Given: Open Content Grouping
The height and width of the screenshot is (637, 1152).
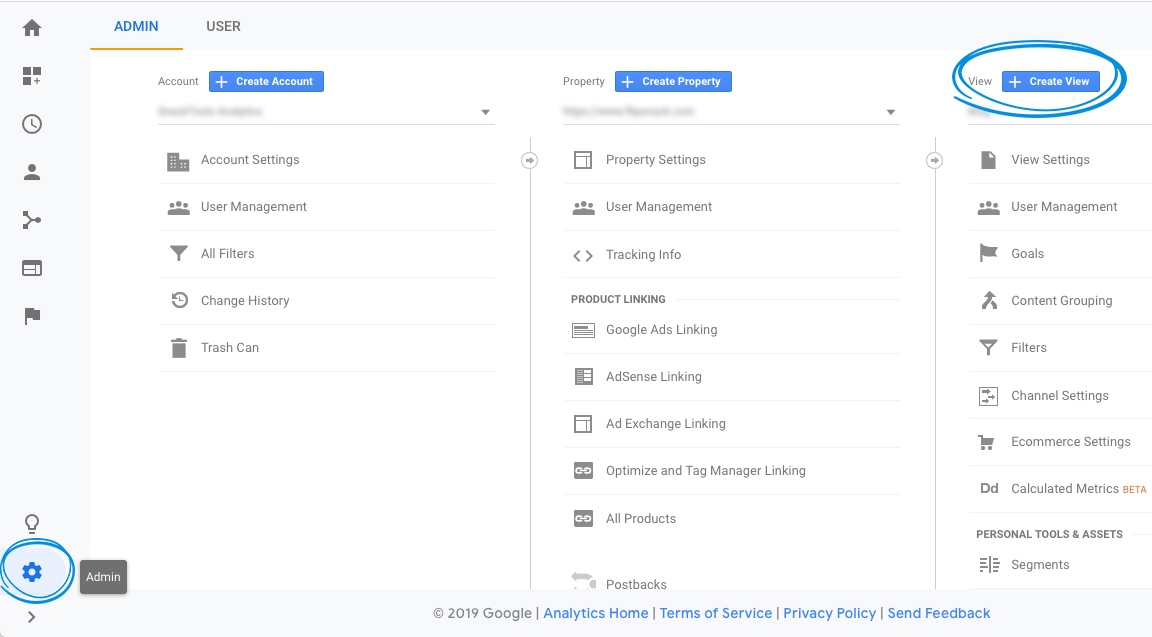Looking at the screenshot, I should tap(1060, 301).
